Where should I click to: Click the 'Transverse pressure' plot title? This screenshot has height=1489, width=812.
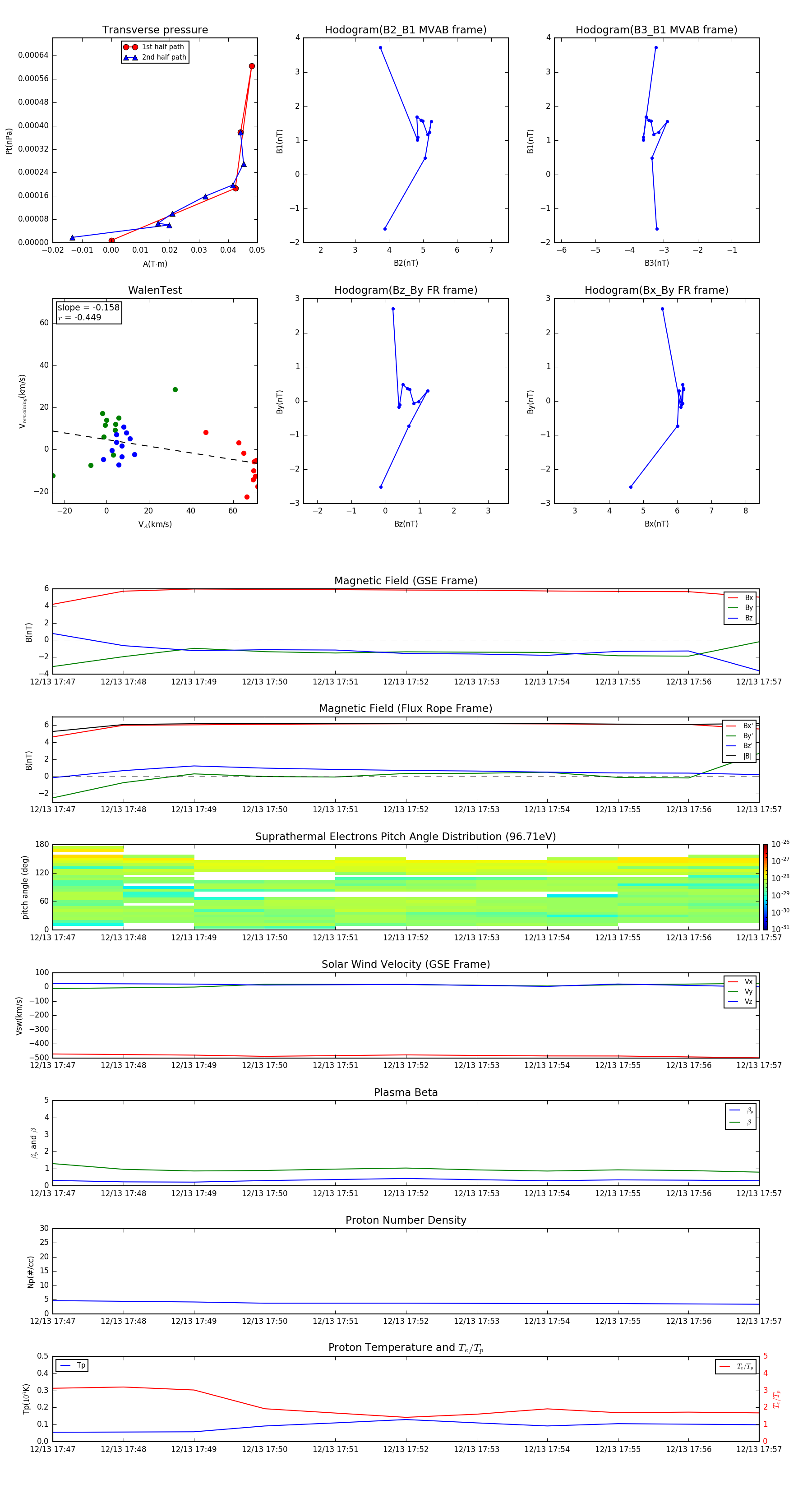pos(155,29)
